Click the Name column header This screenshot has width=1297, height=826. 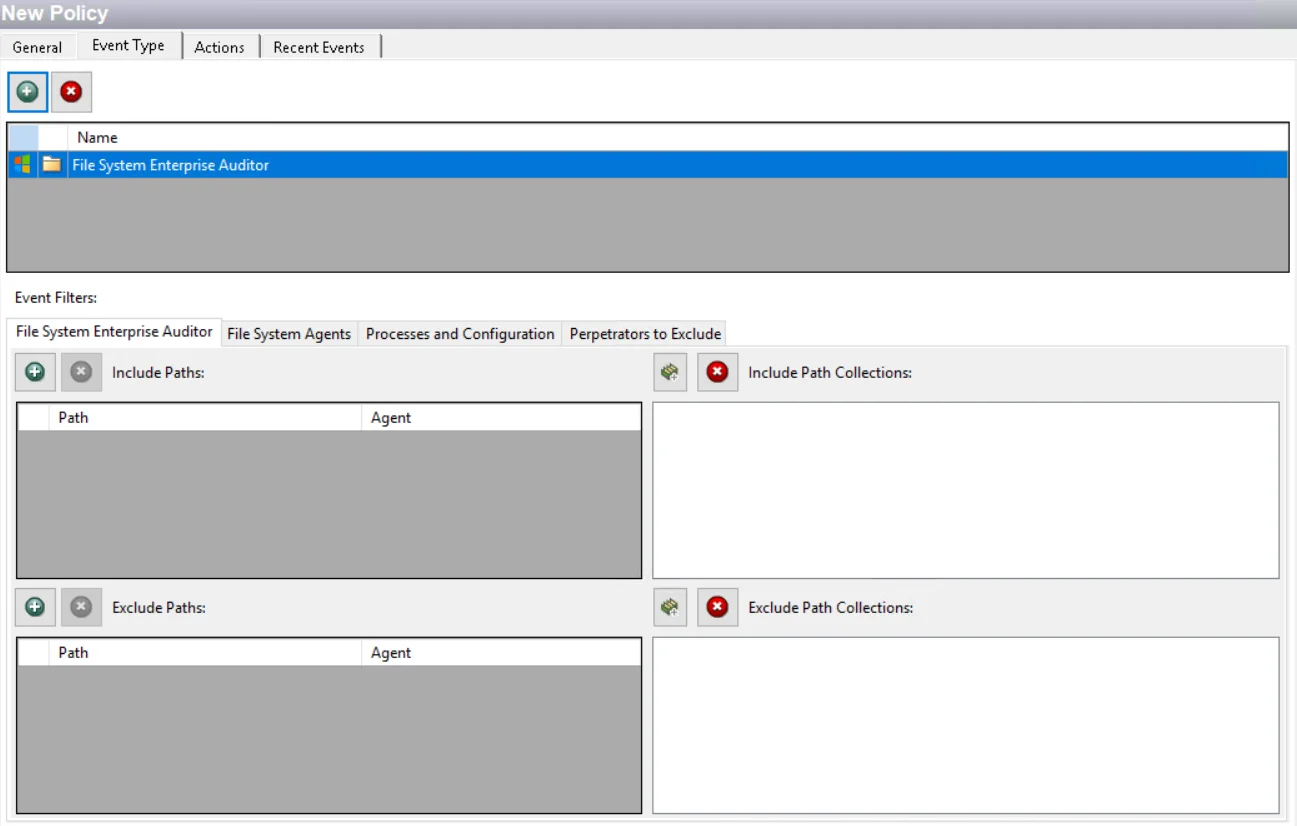[x=678, y=137]
